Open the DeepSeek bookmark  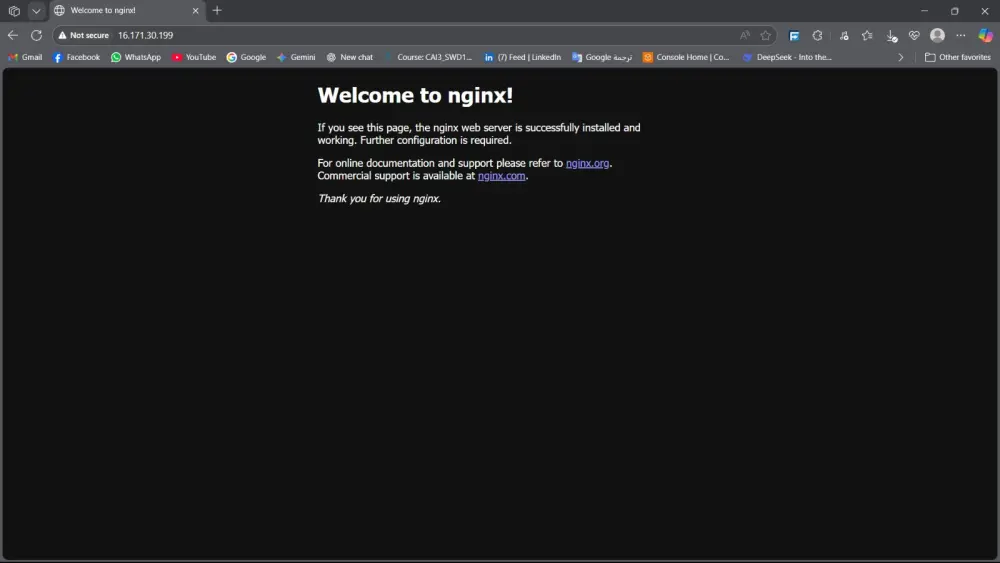coord(787,57)
